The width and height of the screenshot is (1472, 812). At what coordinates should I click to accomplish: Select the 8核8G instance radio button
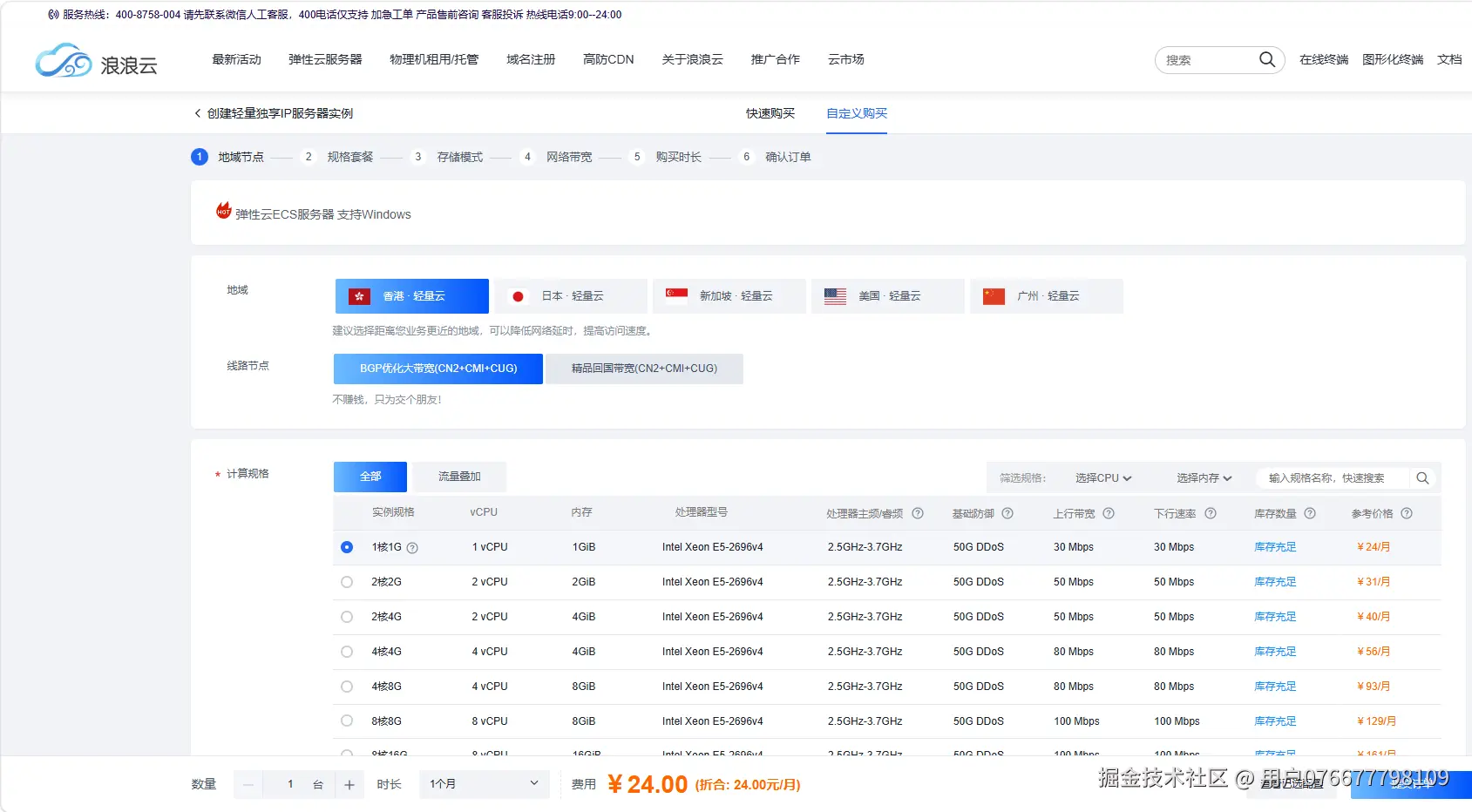(347, 721)
